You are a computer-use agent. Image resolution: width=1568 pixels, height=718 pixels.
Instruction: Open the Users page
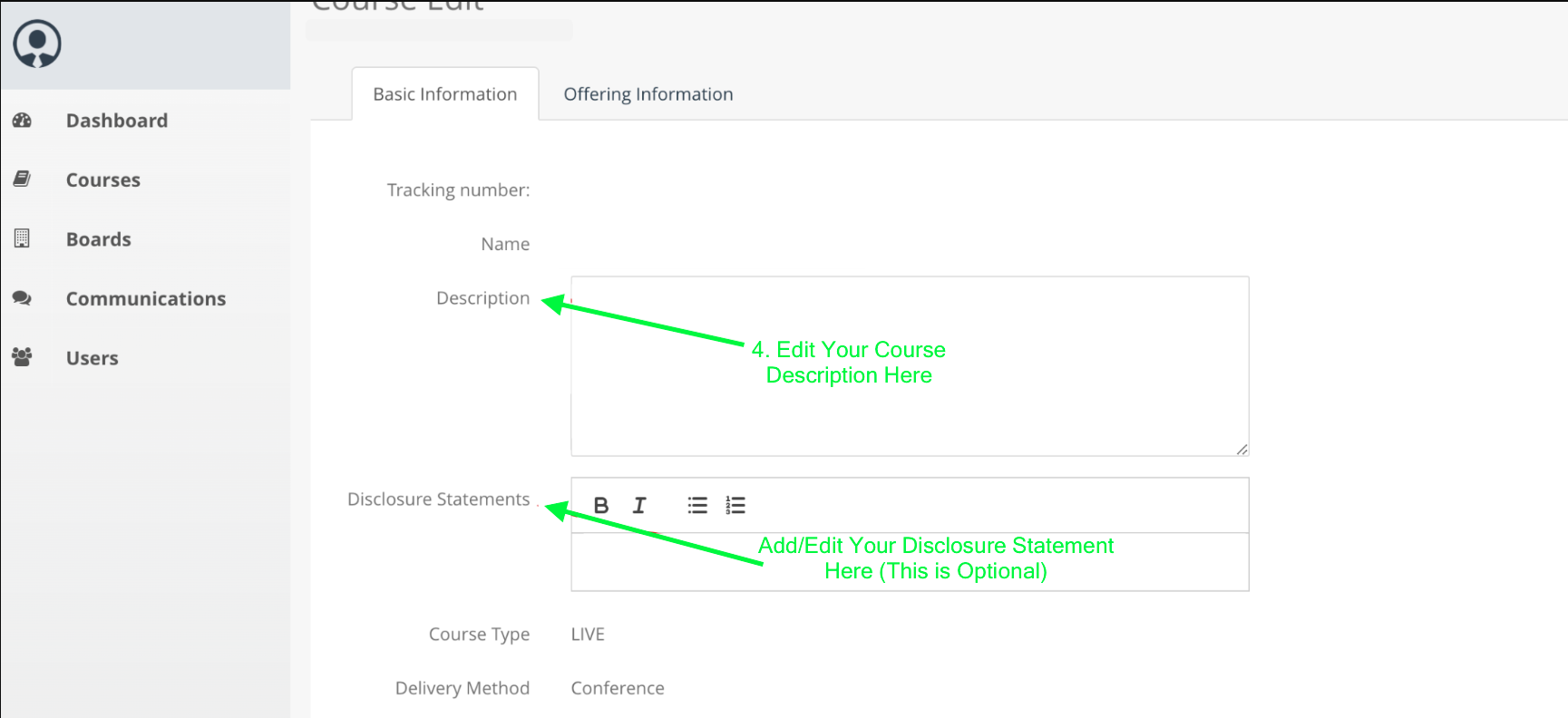pos(93,358)
